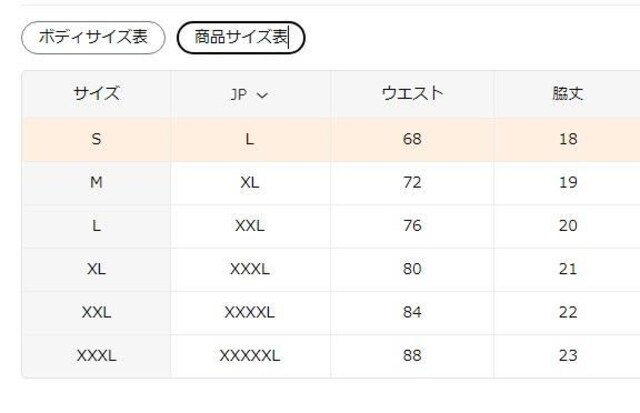The height and width of the screenshot is (413, 640).
Task: Click the JP value XXL cell
Action: click(x=249, y=226)
